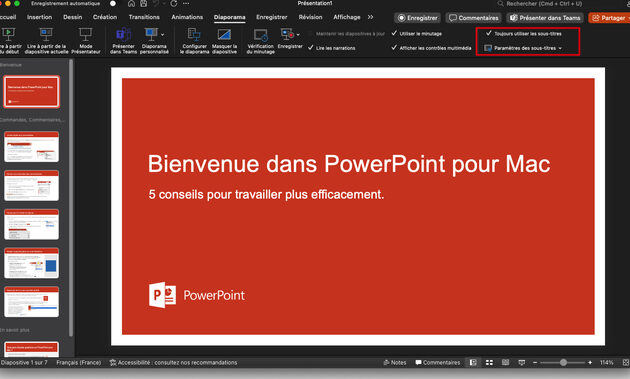Image resolution: width=630 pixels, height=379 pixels.
Task: Expand Paramètres des sous-titres dropdown
Action: point(523,48)
